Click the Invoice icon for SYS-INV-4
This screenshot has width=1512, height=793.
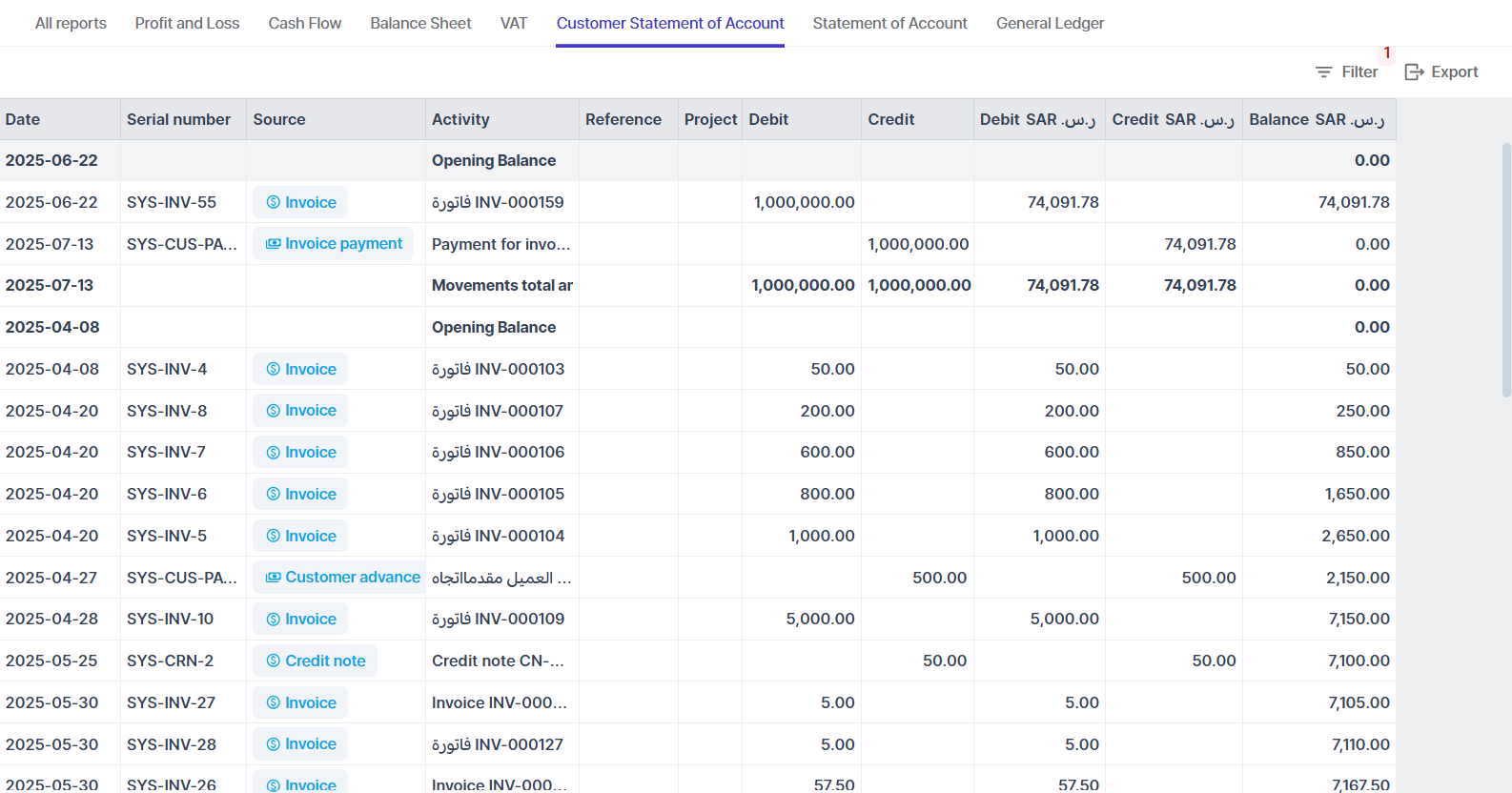pyautogui.click(x=274, y=369)
